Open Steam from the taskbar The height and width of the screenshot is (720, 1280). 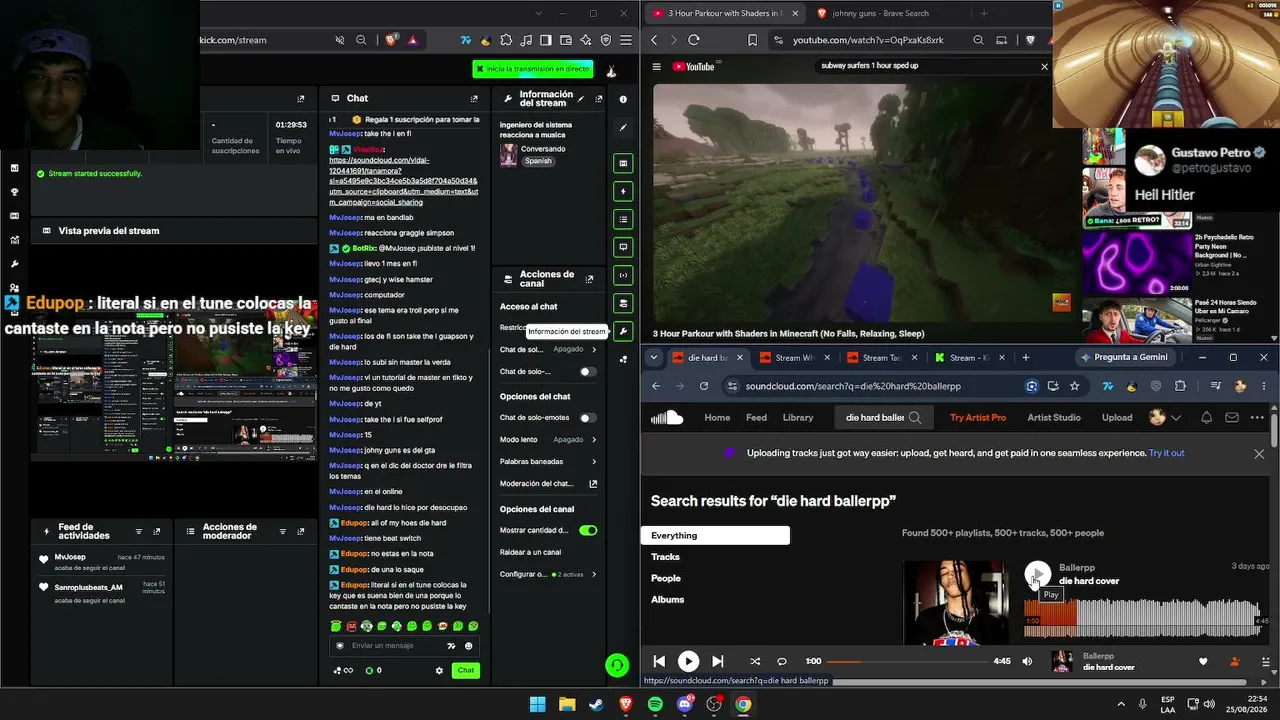pos(596,704)
